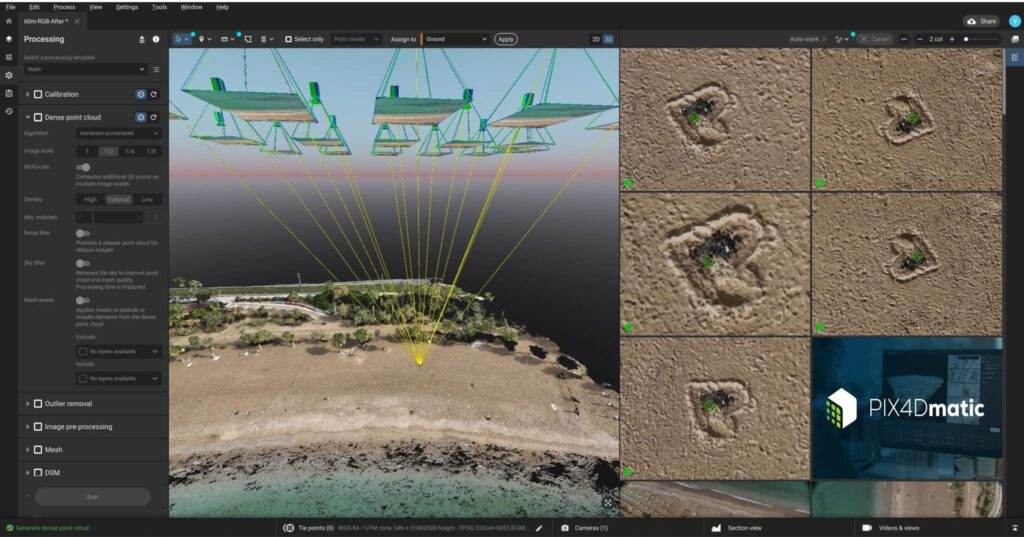Image resolution: width=1024 pixels, height=537 pixels.
Task: Click the thumbnail size slider handle
Action: (966, 39)
